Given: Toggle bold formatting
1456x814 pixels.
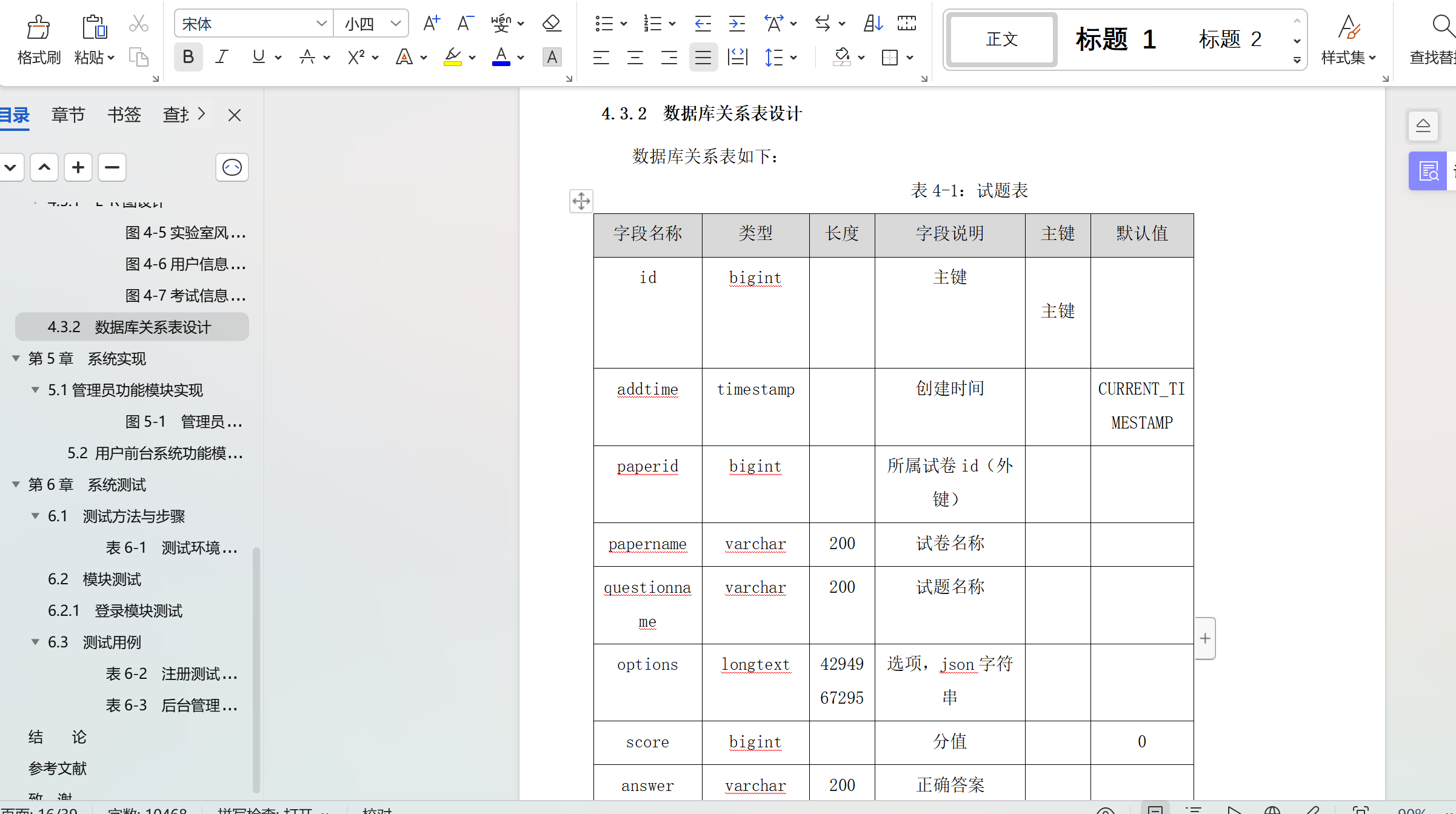Looking at the screenshot, I should coord(188,57).
